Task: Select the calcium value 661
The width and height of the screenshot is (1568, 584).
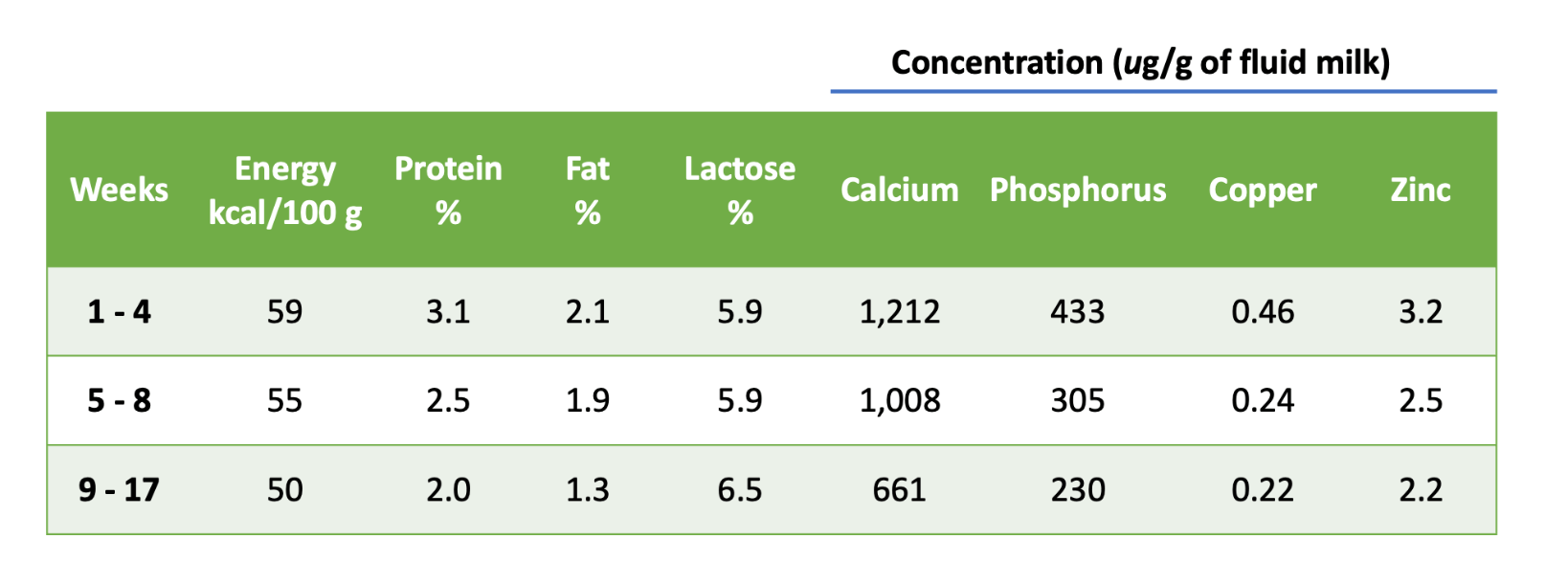Action: click(899, 490)
